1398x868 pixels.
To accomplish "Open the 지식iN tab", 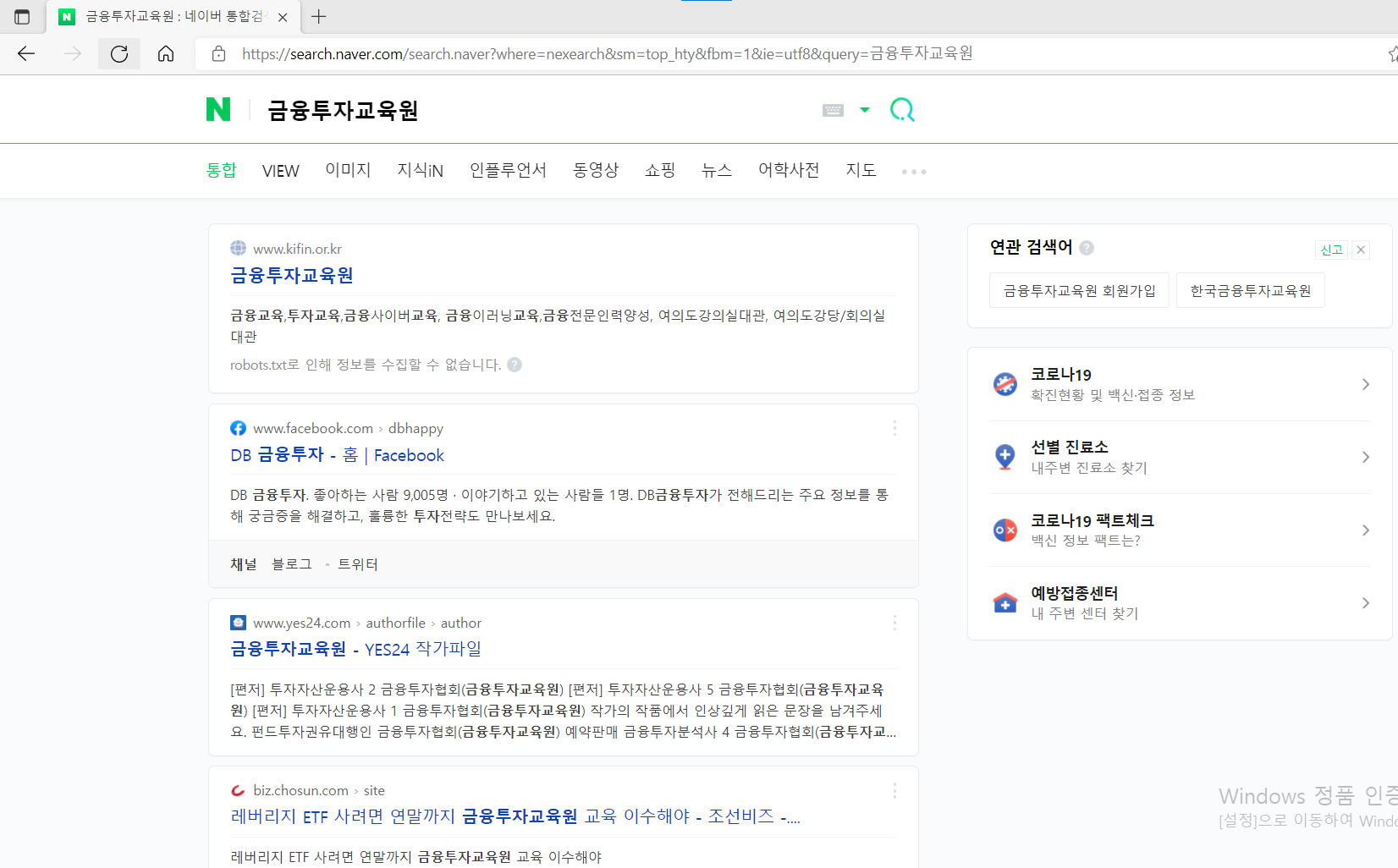I will click(x=420, y=170).
